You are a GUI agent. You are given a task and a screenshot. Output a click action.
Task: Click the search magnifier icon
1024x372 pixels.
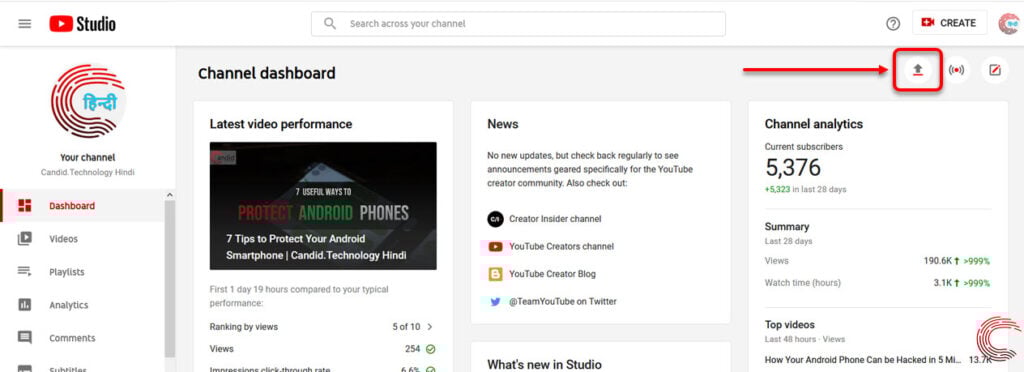(x=330, y=23)
